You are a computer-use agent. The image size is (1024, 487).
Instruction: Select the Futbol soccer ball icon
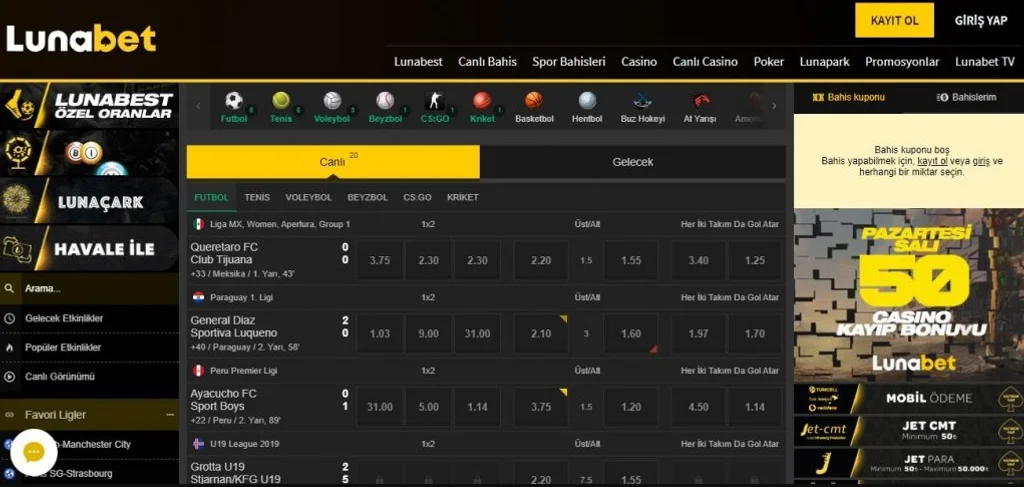coord(234,101)
